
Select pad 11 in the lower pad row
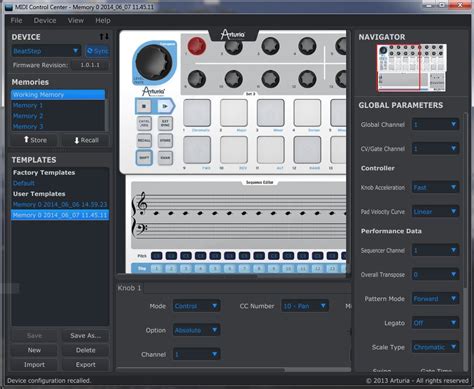click(270, 150)
